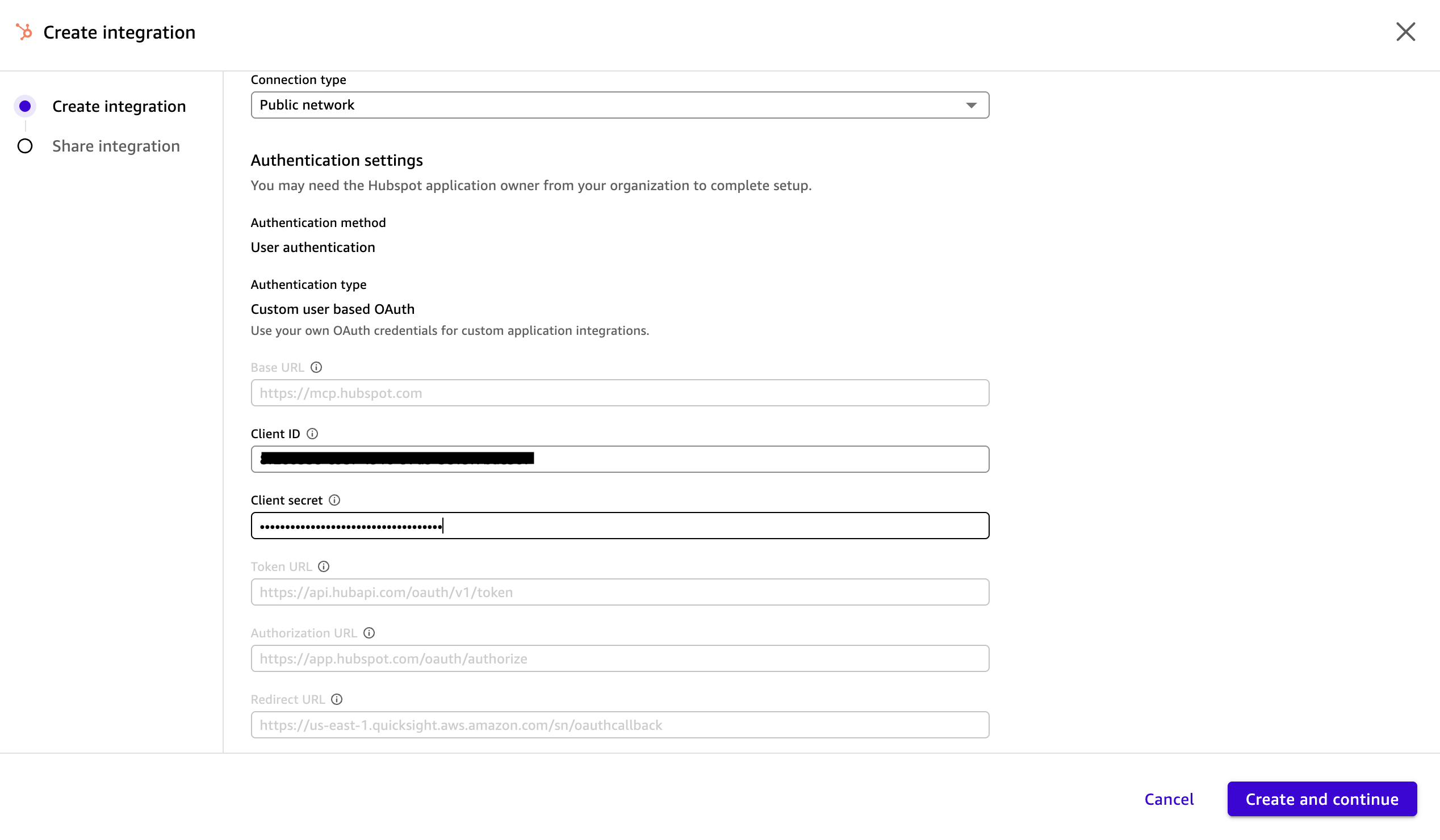Close the Create integration dialog
The height and width of the screenshot is (840, 1440).
point(1405,32)
